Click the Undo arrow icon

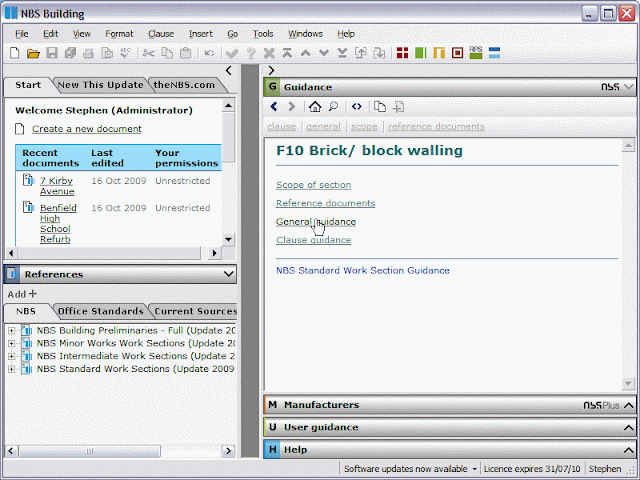[x=209, y=53]
